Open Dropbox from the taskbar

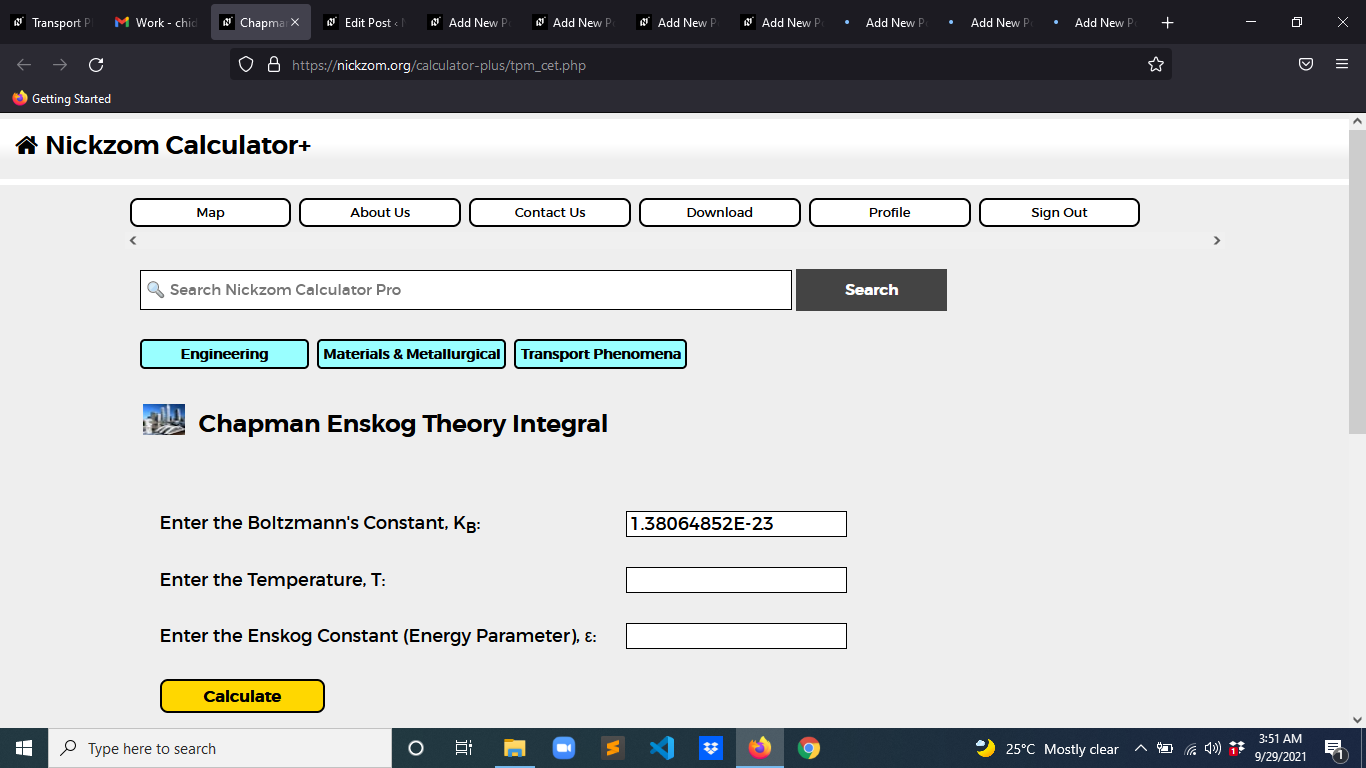point(711,748)
